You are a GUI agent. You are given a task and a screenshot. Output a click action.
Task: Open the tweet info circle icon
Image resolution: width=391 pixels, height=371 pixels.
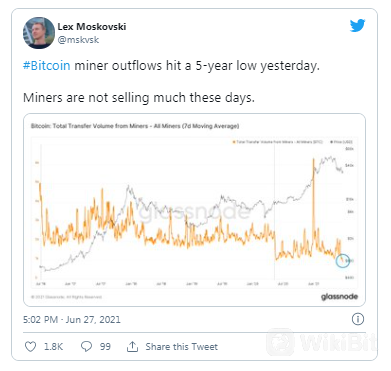pos(358,319)
